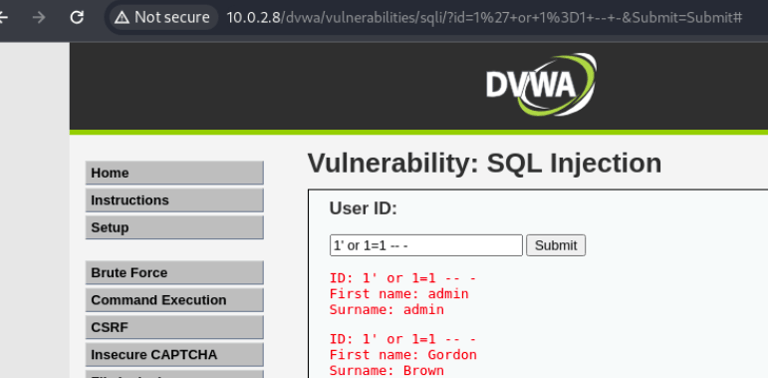Click the browser address bar URL
Image resolution: width=768 pixels, height=378 pixels.
tap(484, 18)
